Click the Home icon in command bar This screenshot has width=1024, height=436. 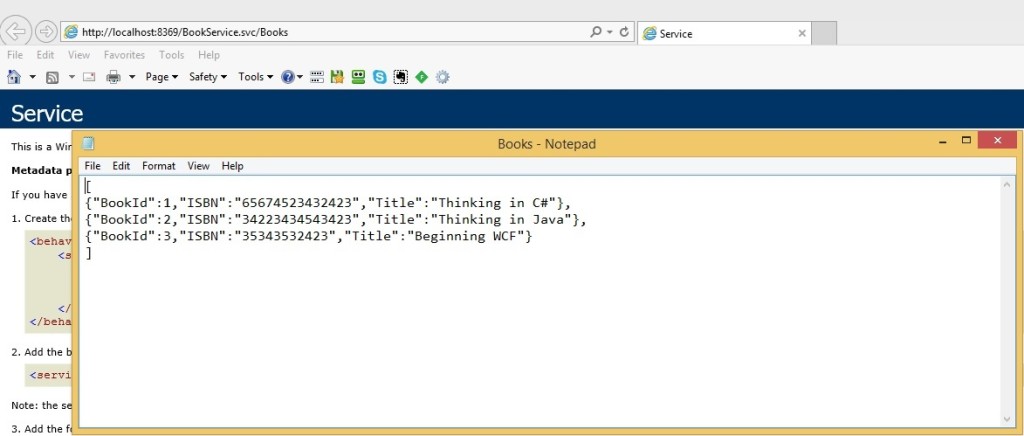14,77
